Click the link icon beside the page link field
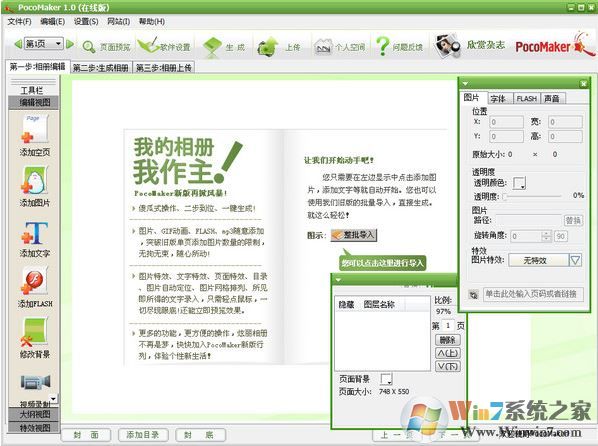This screenshot has height=446, width=598. pyautogui.click(x=473, y=295)
